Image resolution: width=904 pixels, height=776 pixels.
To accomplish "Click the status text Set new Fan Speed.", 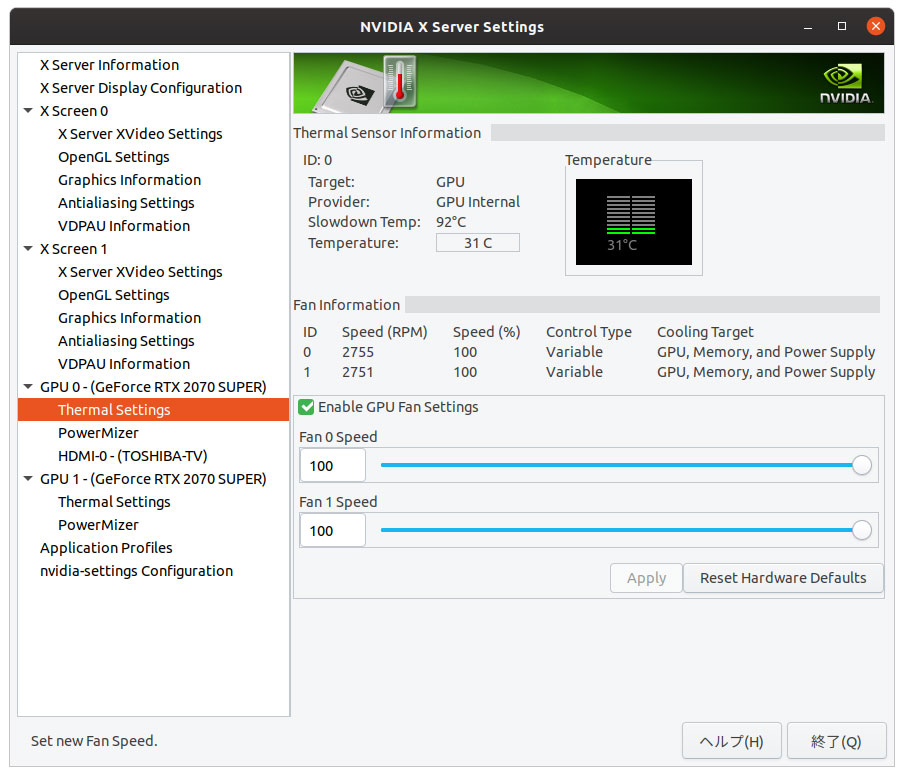I will pos(94,741).
